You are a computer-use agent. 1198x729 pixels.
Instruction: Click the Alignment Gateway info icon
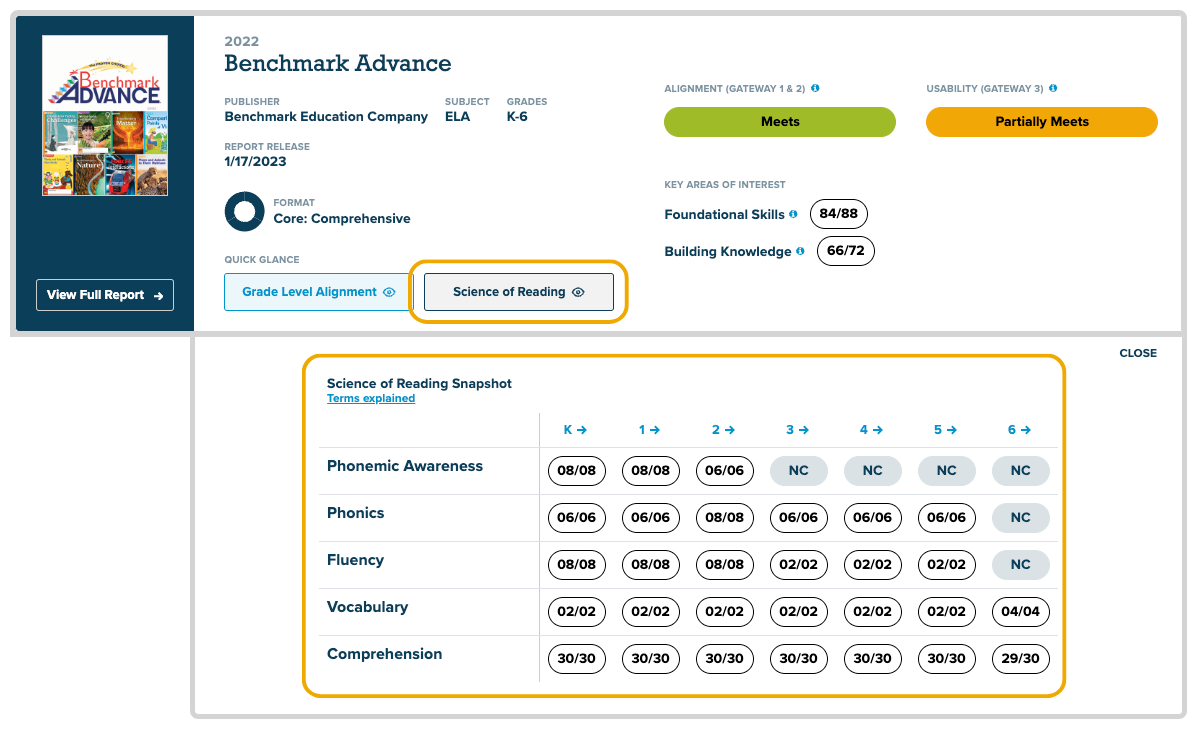click(x=815, y=88)
